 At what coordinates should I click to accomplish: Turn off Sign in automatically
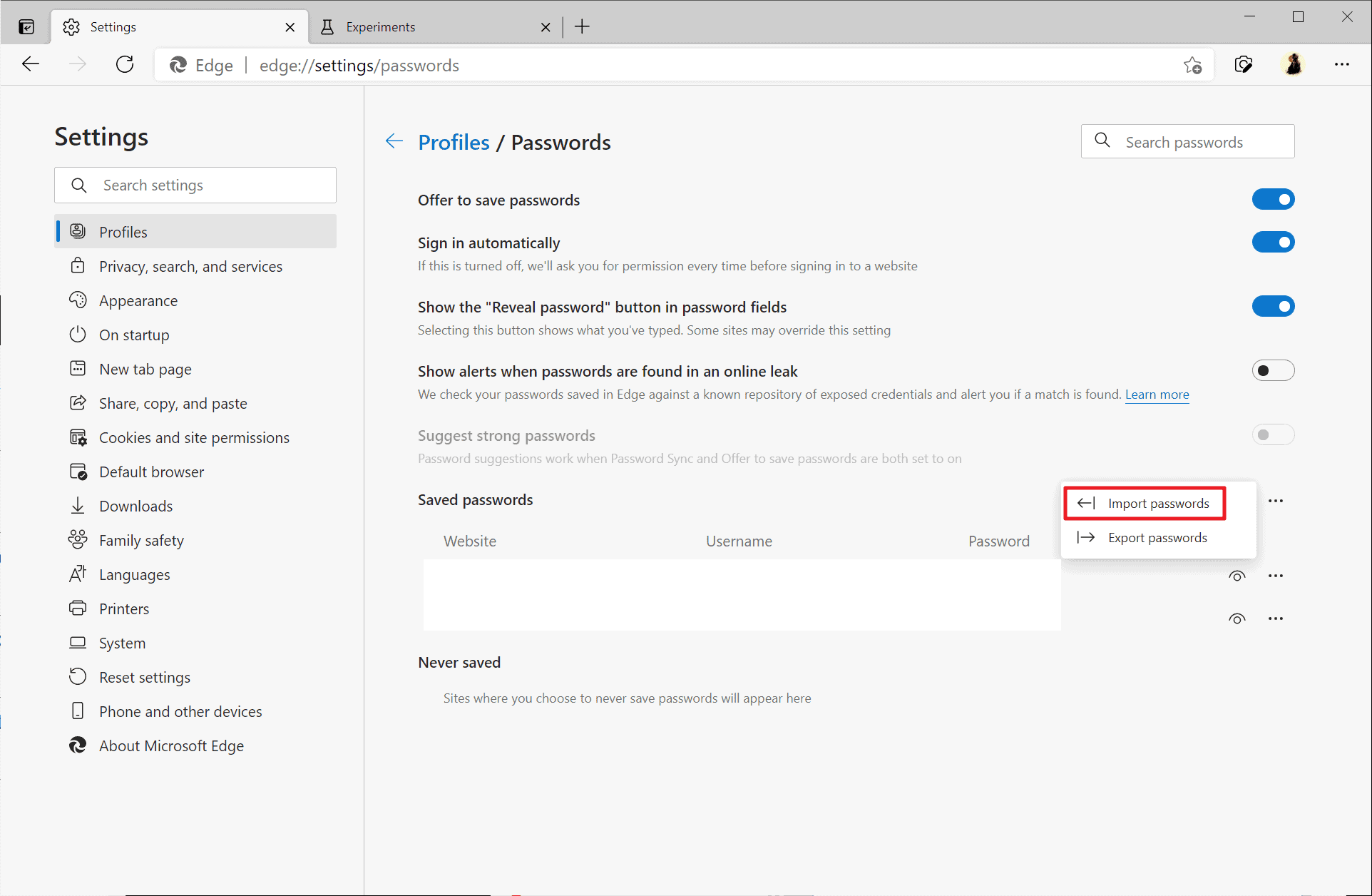[1273, 242]
